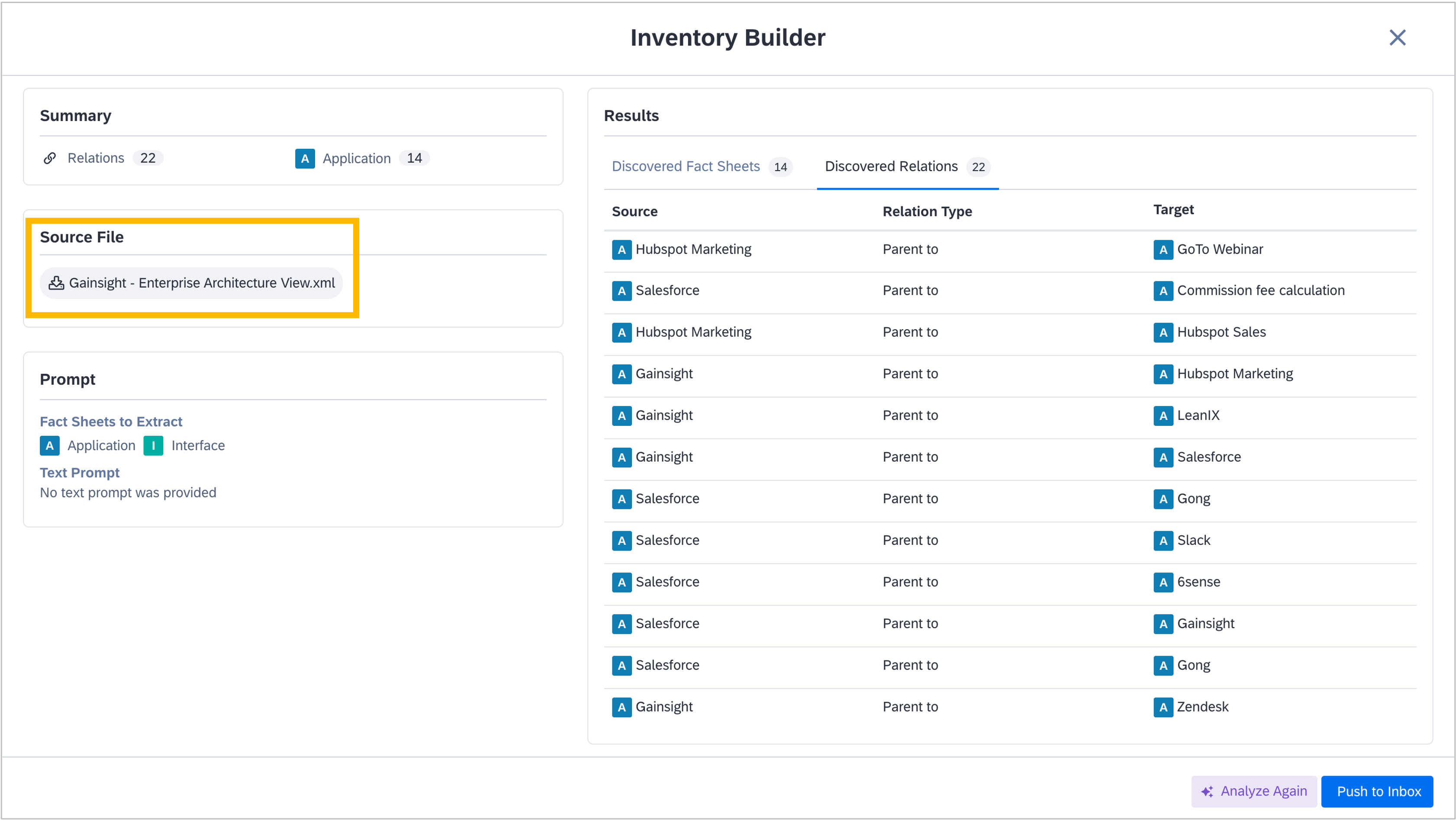The width and height of the screenshot is (1456, 821).
Task: Click the Discovered Fact Sheets count badge 14
Action: (780, 167)
